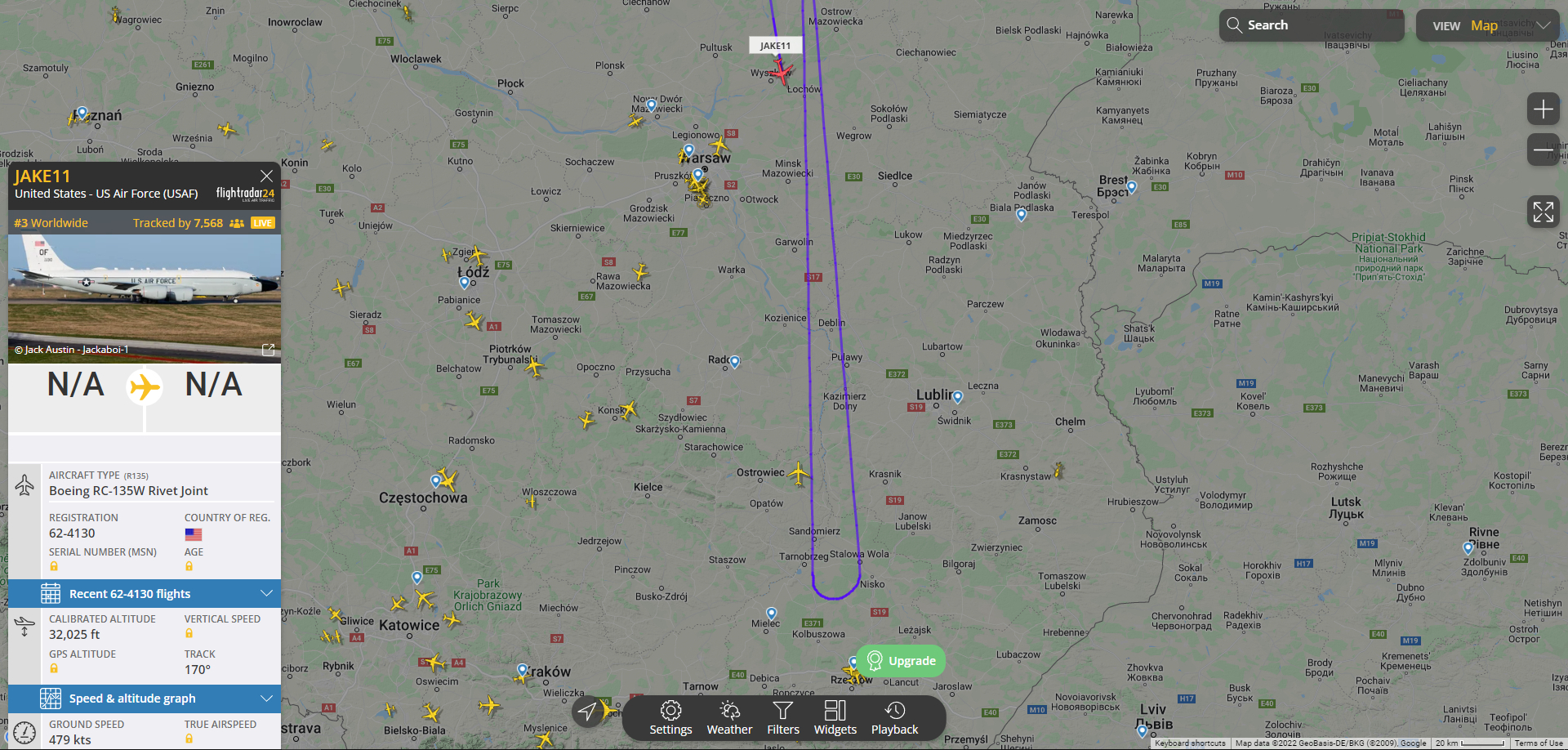The height and width of the screenshot is (750, 1568).
Task: Zoom in with the plus button
Action: 1543,109
